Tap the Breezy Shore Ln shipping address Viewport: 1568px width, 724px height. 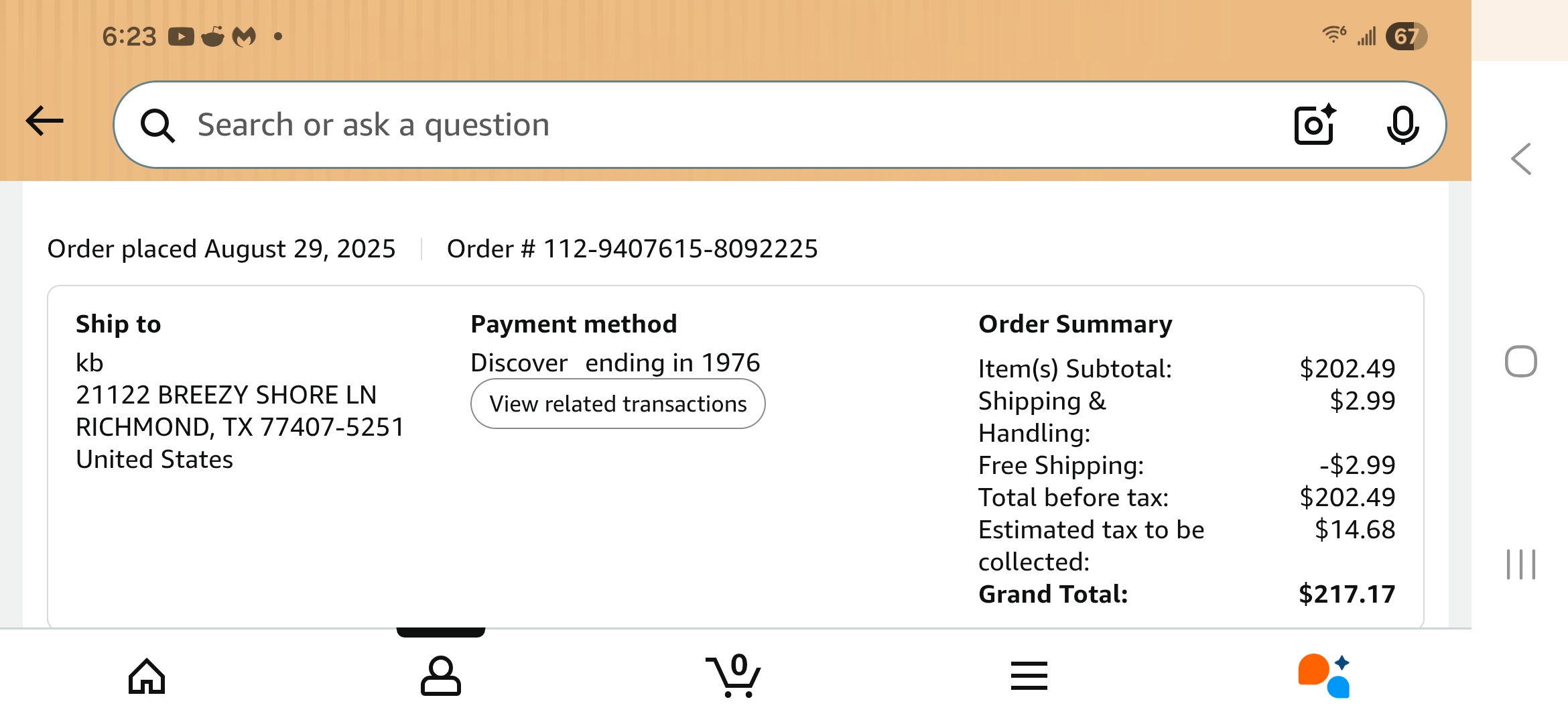coord(226,395)
